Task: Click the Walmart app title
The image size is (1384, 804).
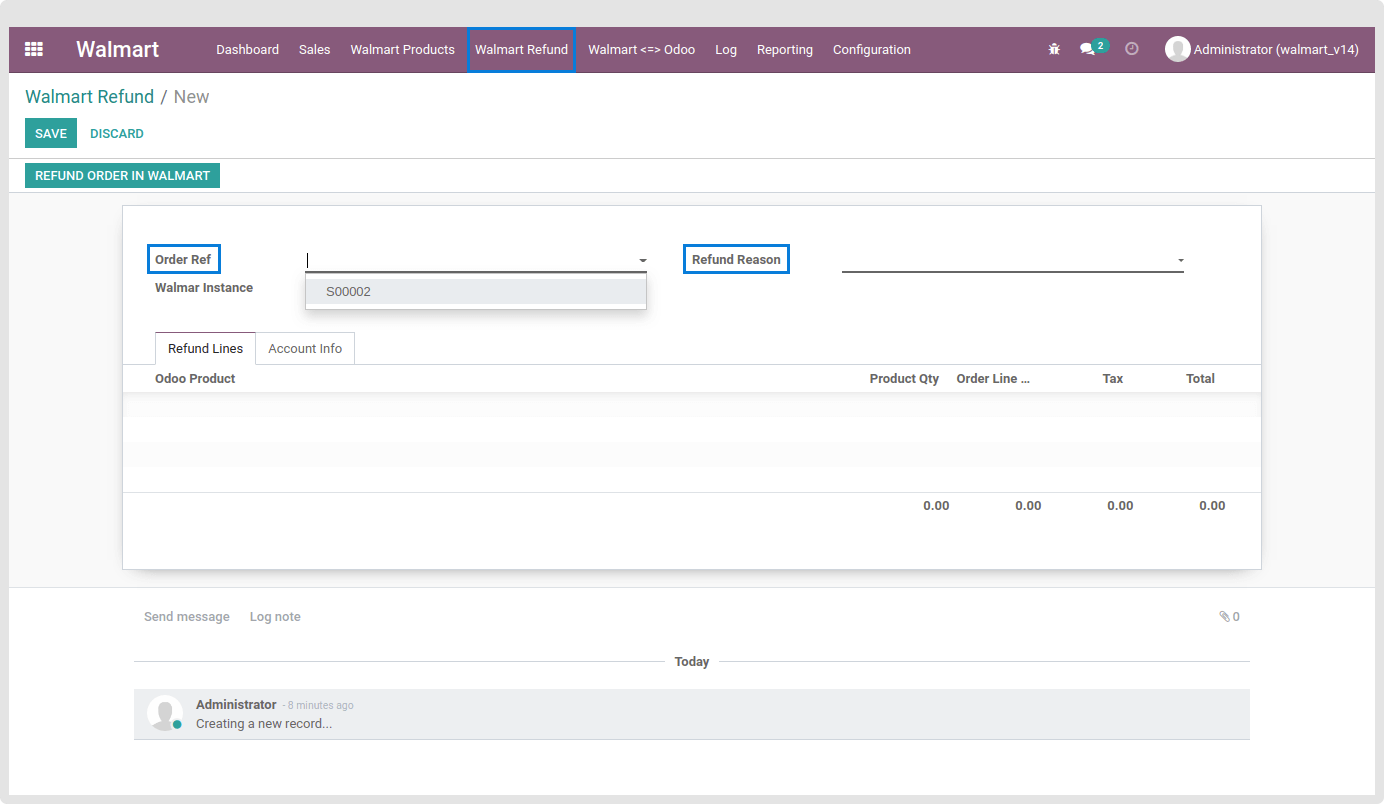Action: click(x=117, y=49)
